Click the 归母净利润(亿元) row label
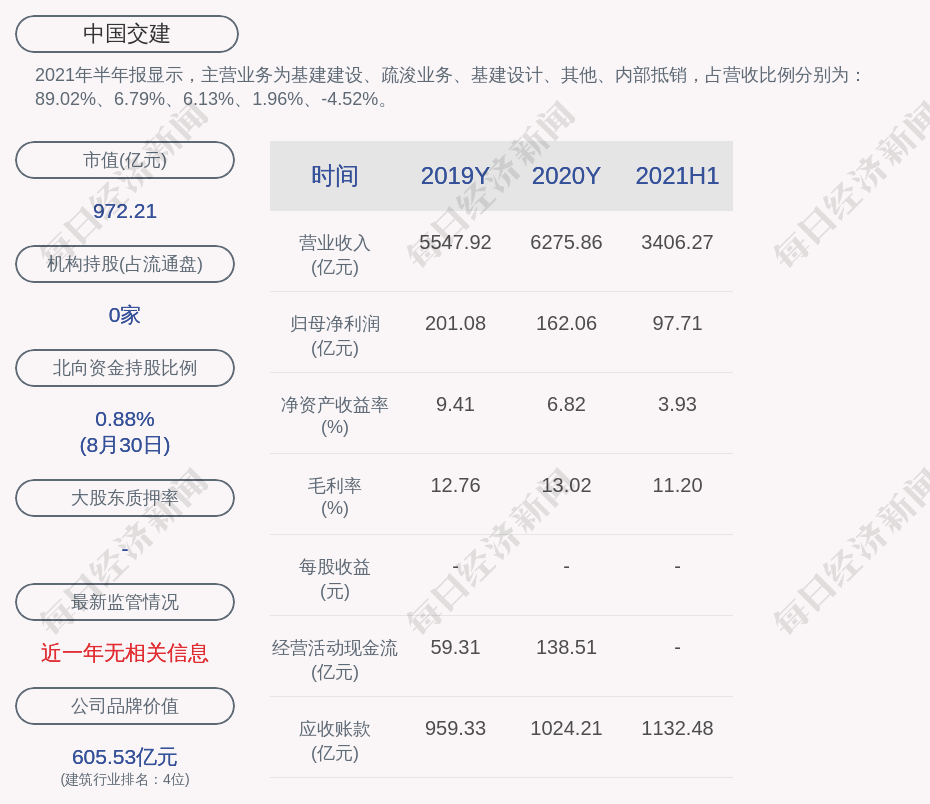The image size is (930, 804). click(x=334, y=336)
